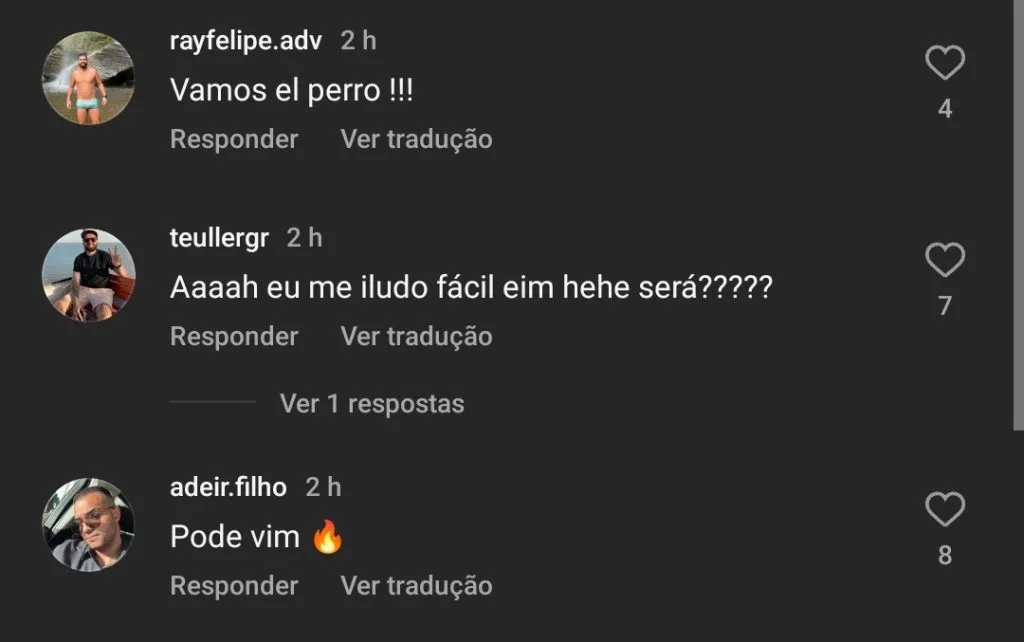The image size is (1024, 642).
Task: Open rayfelipe.adv's profile picture
Action: (x=88, y=78)
